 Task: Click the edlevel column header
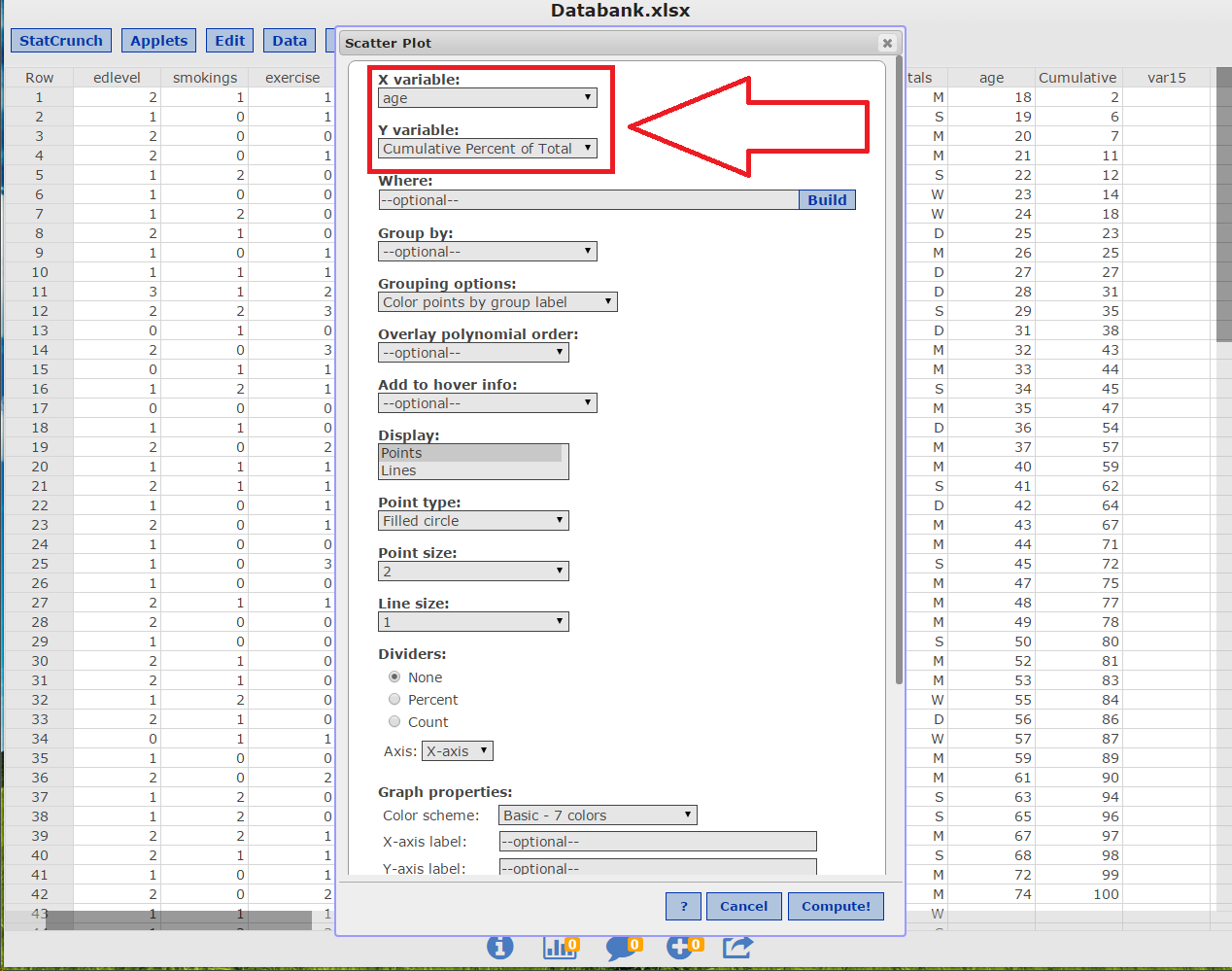[117, 78]
